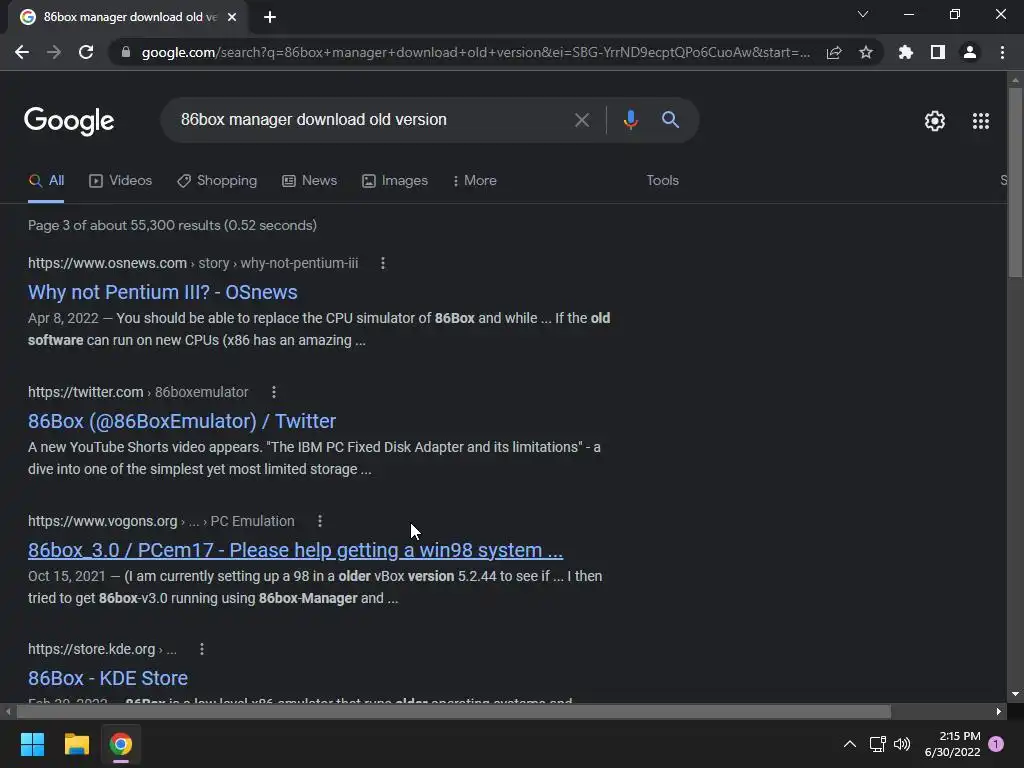
Task: Open volume speaker tray icon
Action: 902,744
